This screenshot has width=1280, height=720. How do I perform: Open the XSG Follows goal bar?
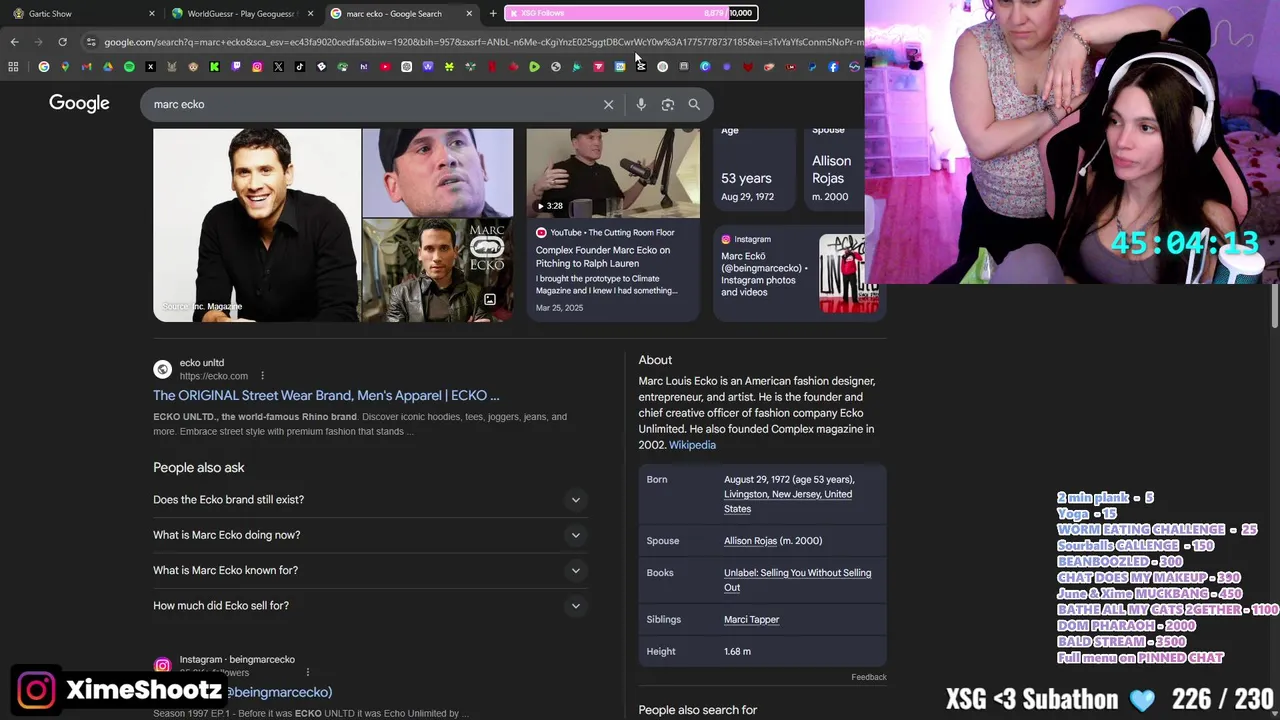click(632, 13)
